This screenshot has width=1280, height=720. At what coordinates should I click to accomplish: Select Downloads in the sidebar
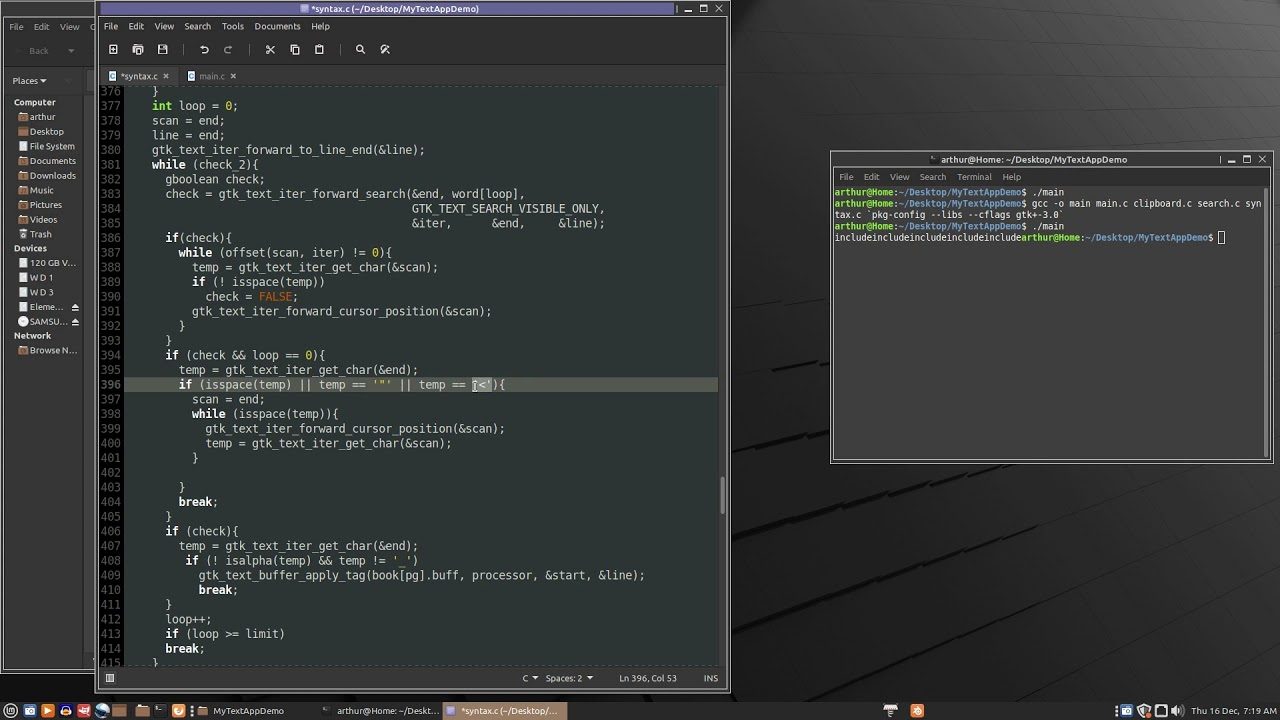(x=46, y=175)
